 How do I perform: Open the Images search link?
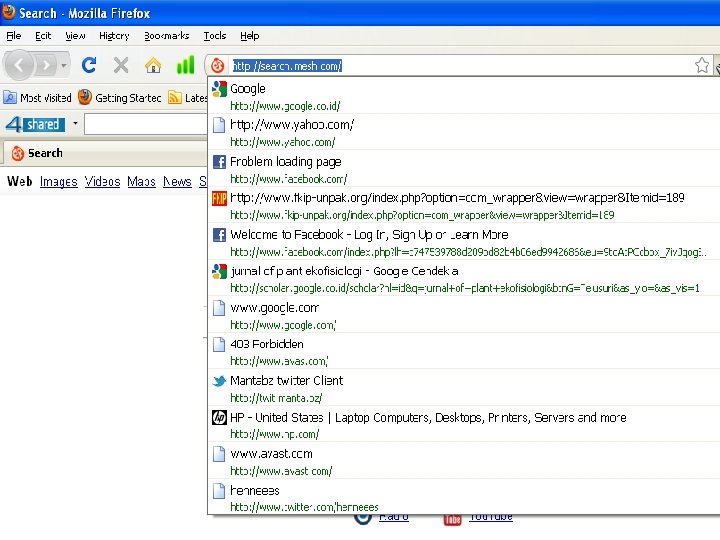[x=58, y=182]
